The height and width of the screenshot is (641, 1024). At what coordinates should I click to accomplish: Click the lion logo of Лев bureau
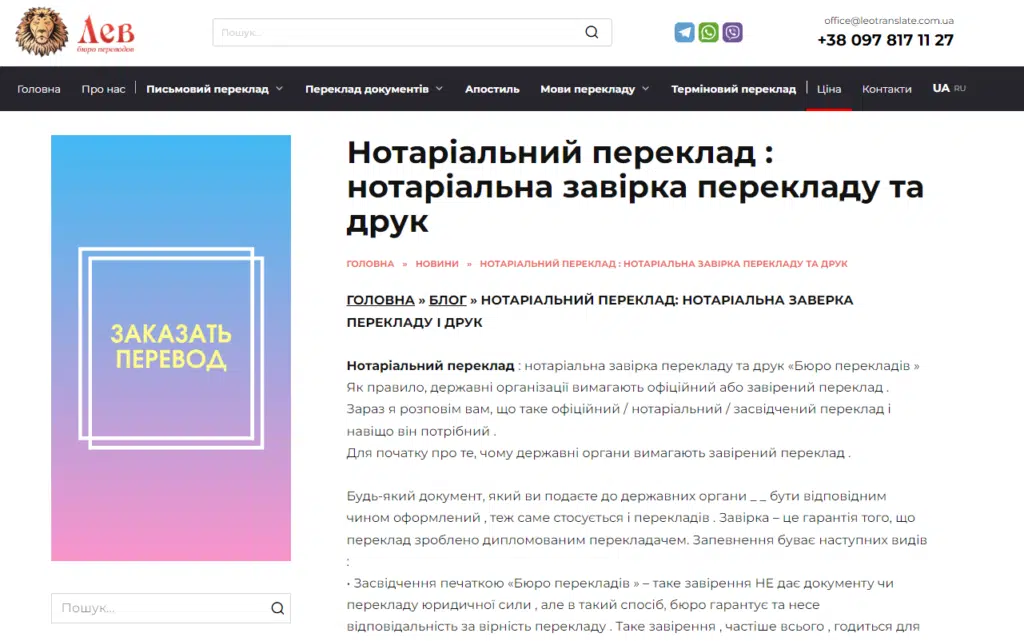pos(75,31)
